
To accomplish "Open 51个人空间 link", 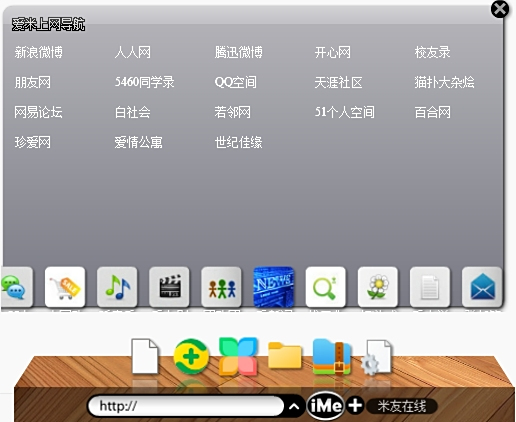I will pos(345,112).
